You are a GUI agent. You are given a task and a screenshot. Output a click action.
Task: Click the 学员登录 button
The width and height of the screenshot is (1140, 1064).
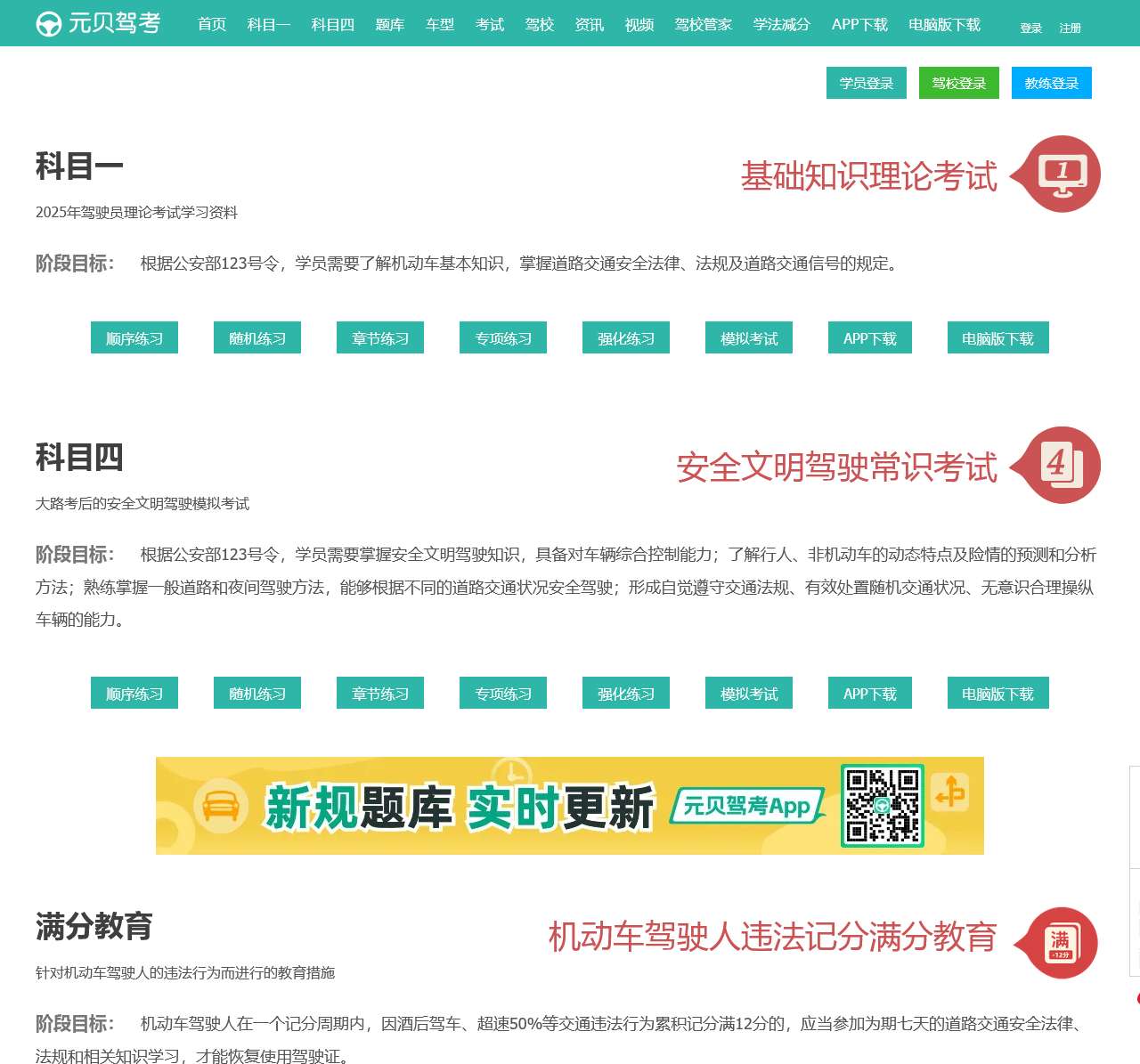(x=865, y=83)
